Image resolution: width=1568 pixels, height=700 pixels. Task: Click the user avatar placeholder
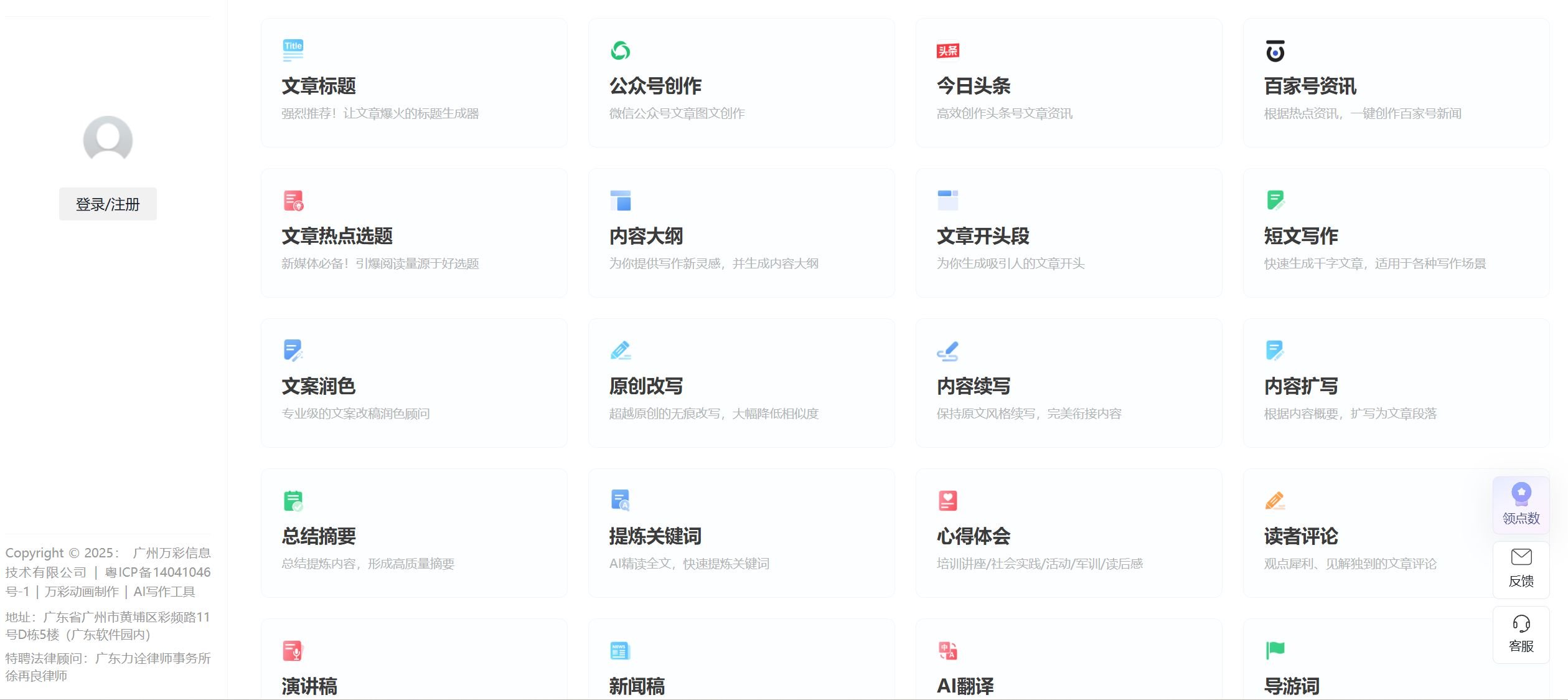[x=108, y=140]
